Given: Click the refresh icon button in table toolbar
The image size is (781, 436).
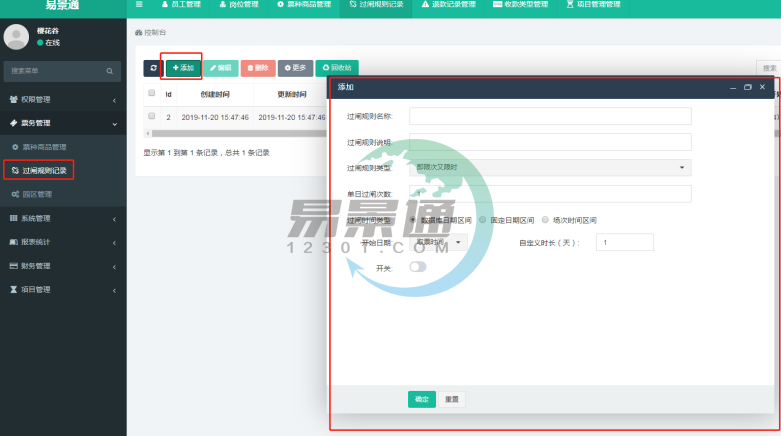Looking at the screenshot, I should pos(153,68).
